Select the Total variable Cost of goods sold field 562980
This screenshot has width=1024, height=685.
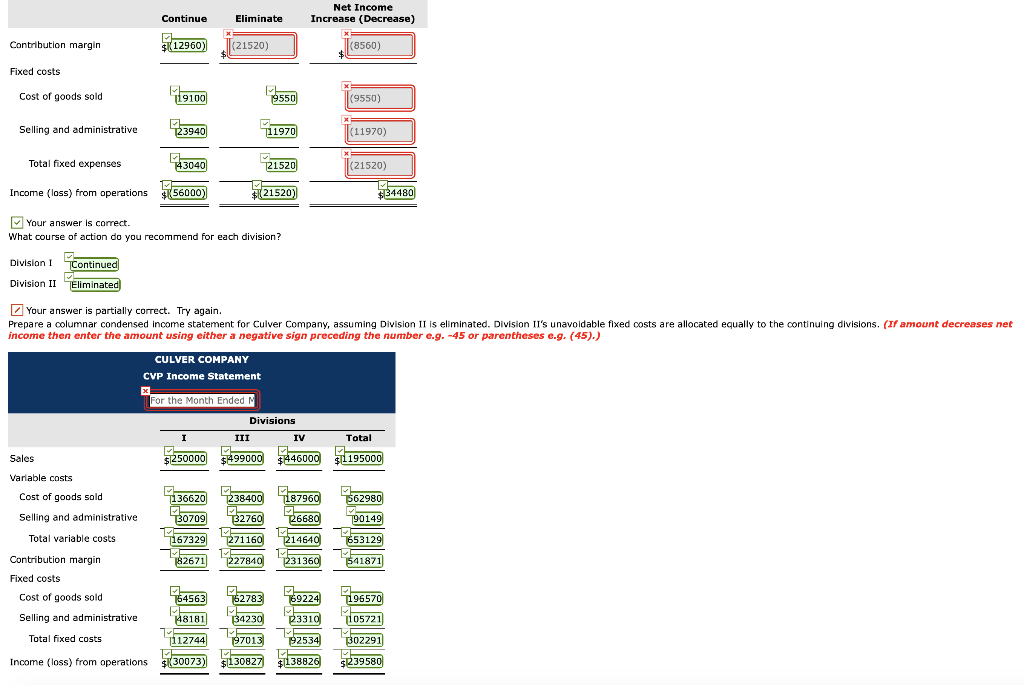(364, 498)
